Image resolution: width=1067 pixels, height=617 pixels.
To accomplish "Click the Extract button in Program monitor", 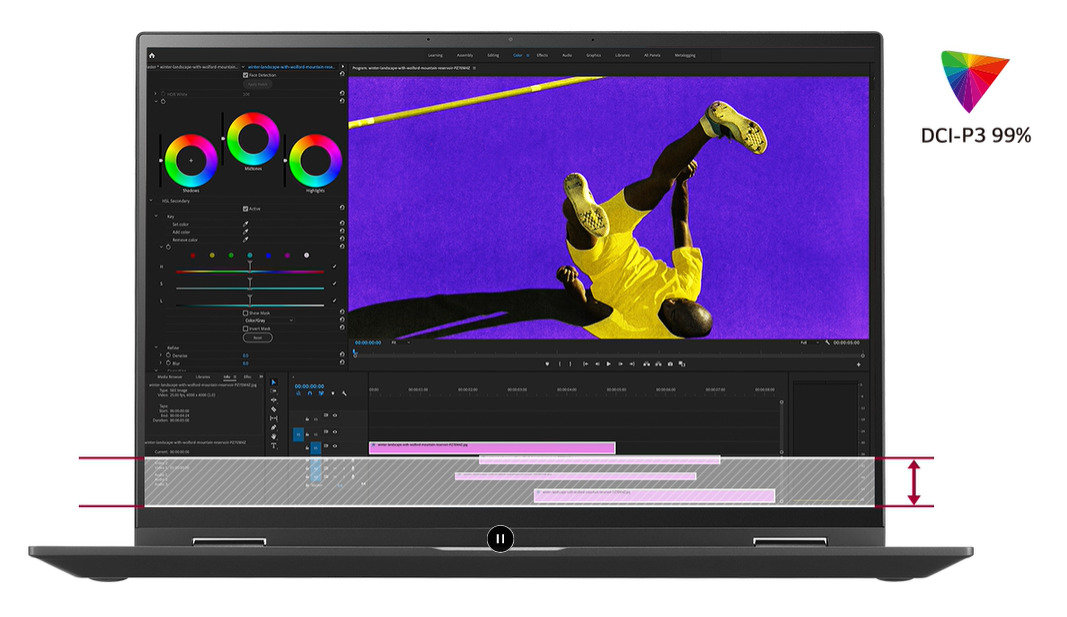I will [x=658, y=364].
